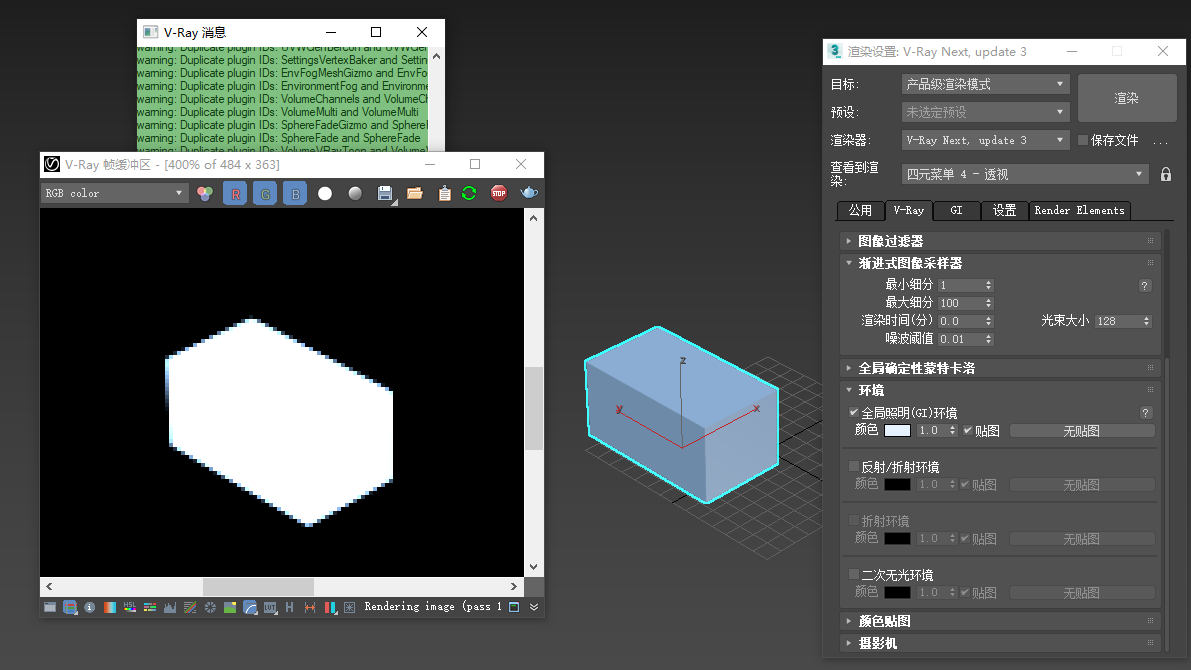1191x670 pixels.
Task: Click the 光束大小 spinner arrows
Action: point(1146,321)
